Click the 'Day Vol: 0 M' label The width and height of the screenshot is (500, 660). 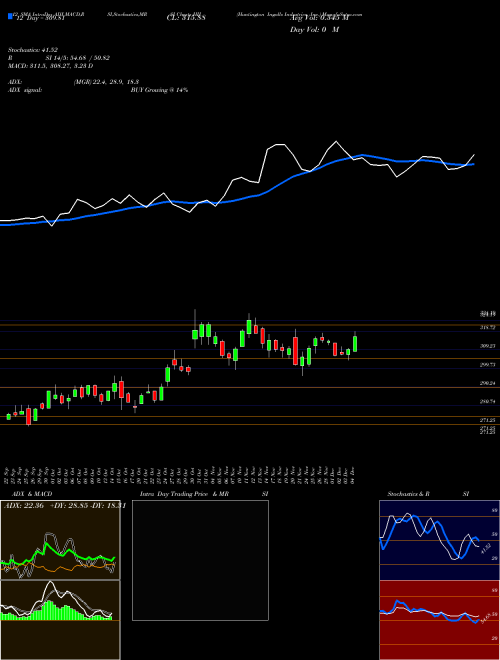(315, 30)
